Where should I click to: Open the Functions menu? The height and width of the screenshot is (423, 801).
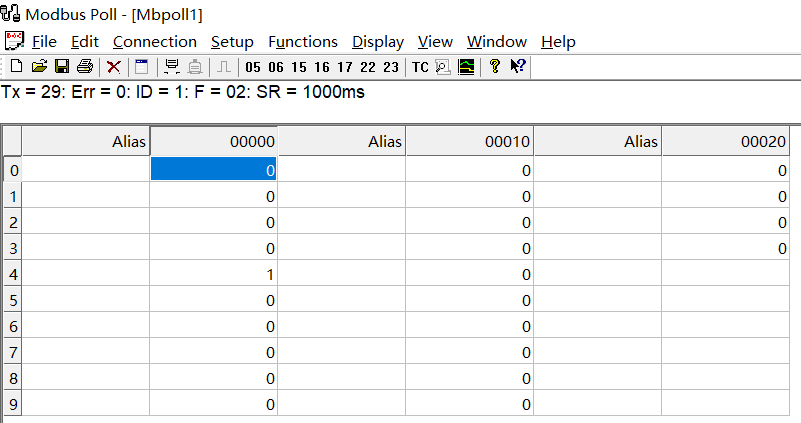(x=303, y=42)
